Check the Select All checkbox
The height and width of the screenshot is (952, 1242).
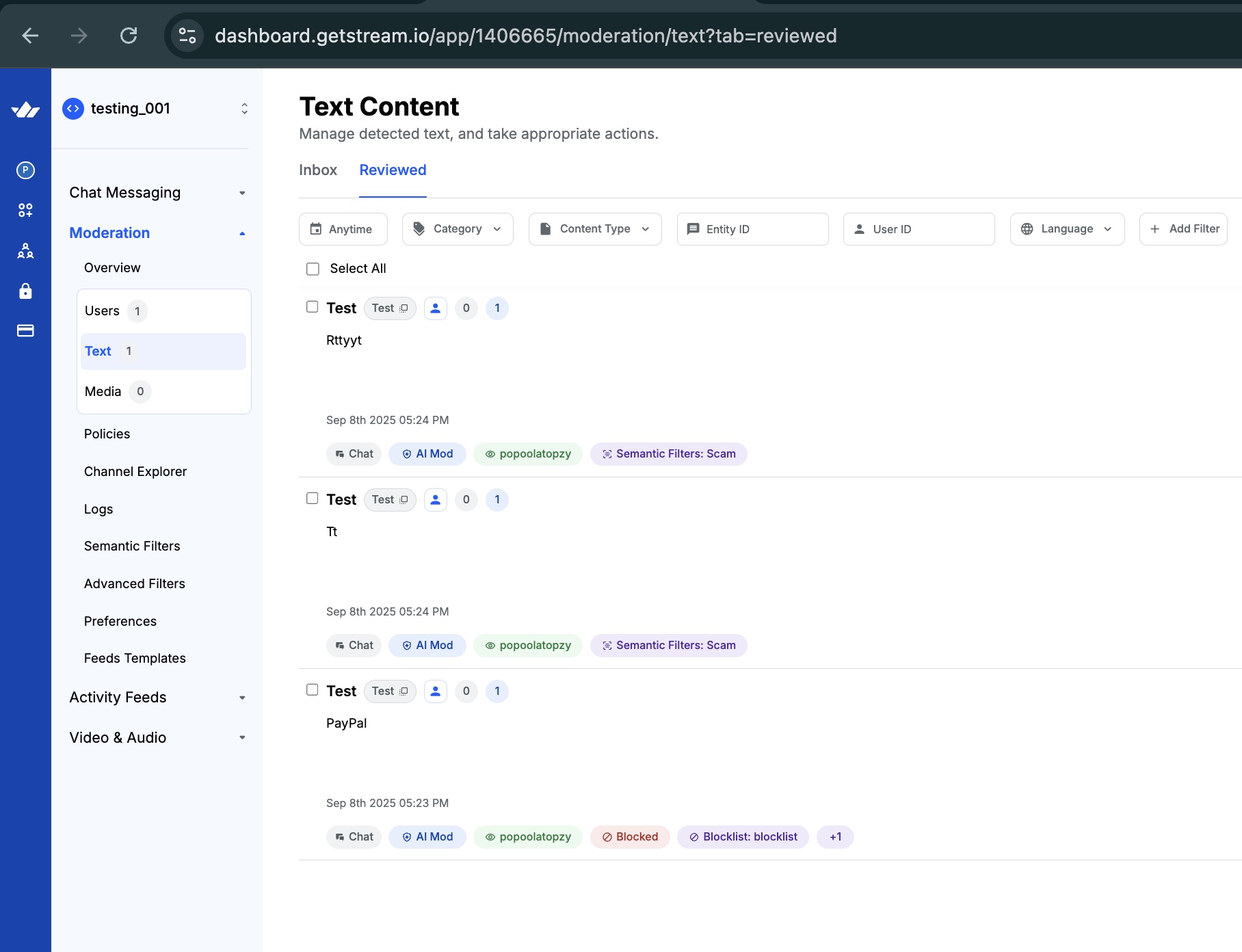tap(313, 269)
